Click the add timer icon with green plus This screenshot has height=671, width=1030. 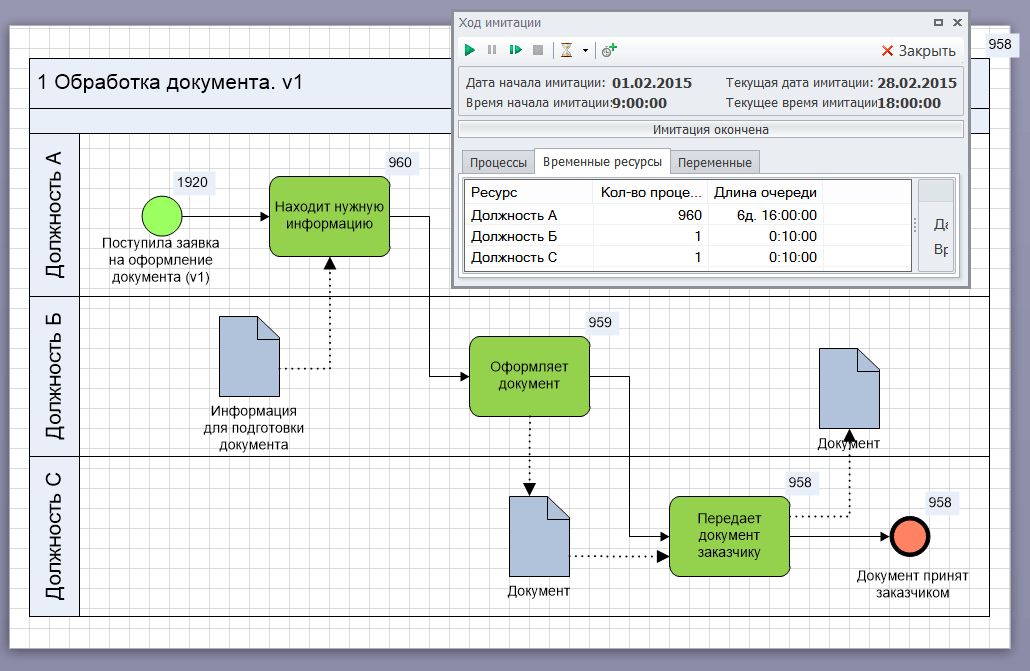tap(609, 50)
